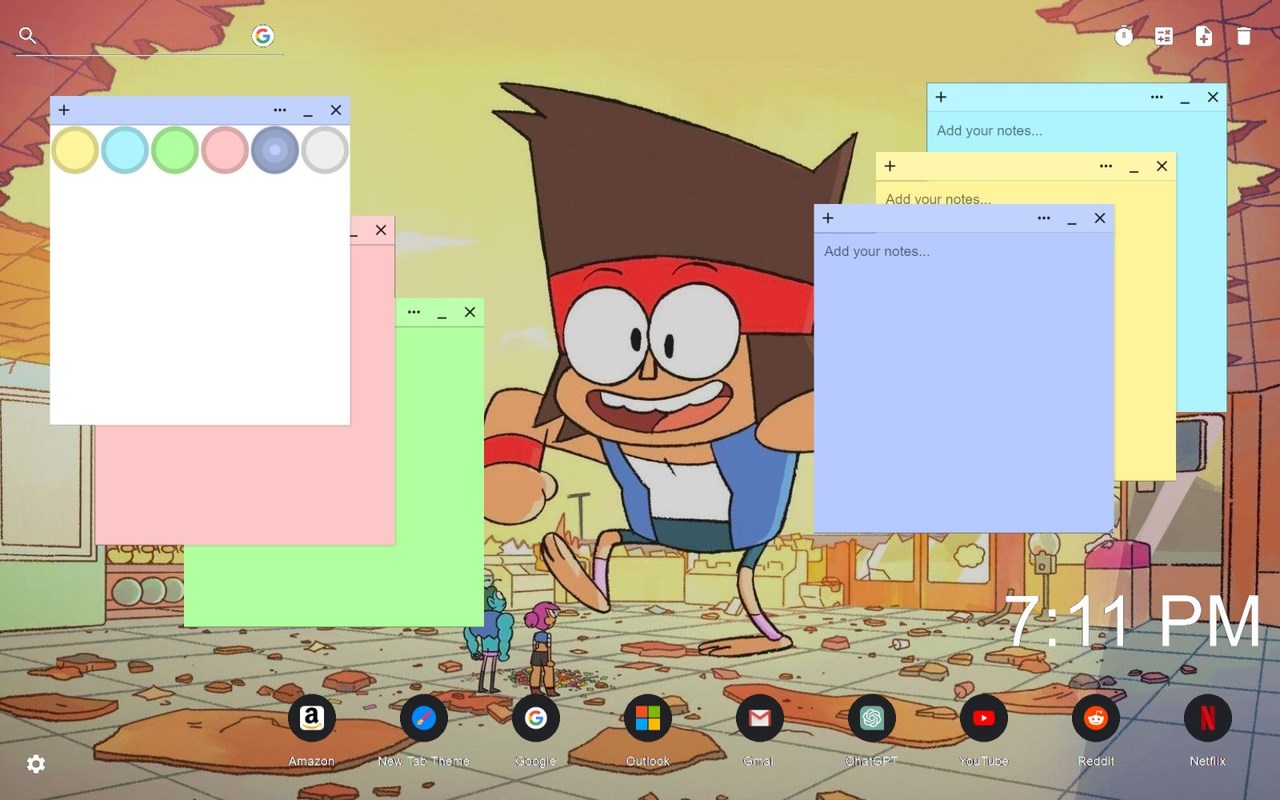Open the stopwatch timer tool

(1124, 36)
